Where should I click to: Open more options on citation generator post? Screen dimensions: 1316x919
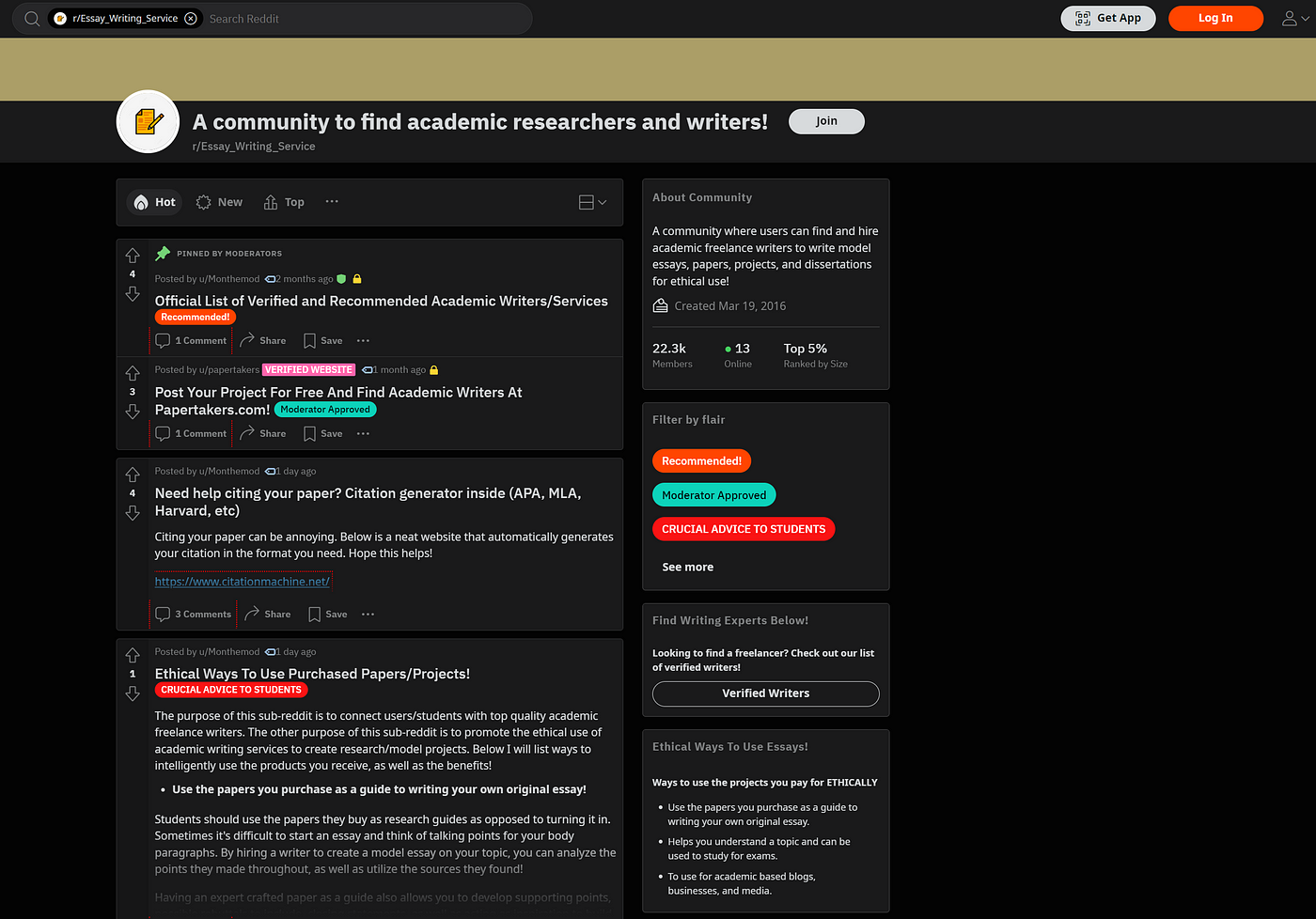click(x=368, y=614)
